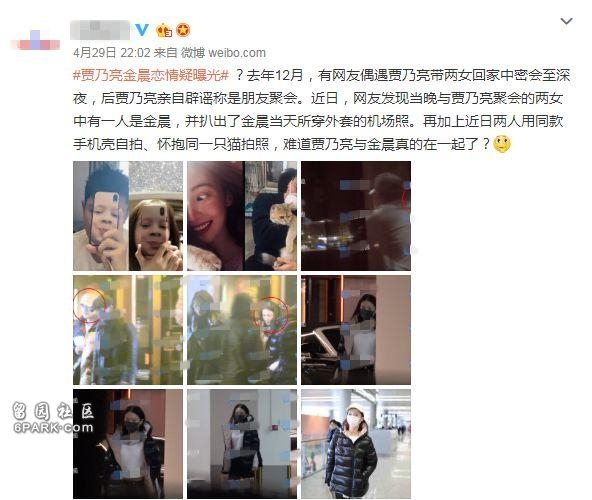The image size is (592, 500).
Task: Click the thinking face emoji
Action: coord(502,144)
